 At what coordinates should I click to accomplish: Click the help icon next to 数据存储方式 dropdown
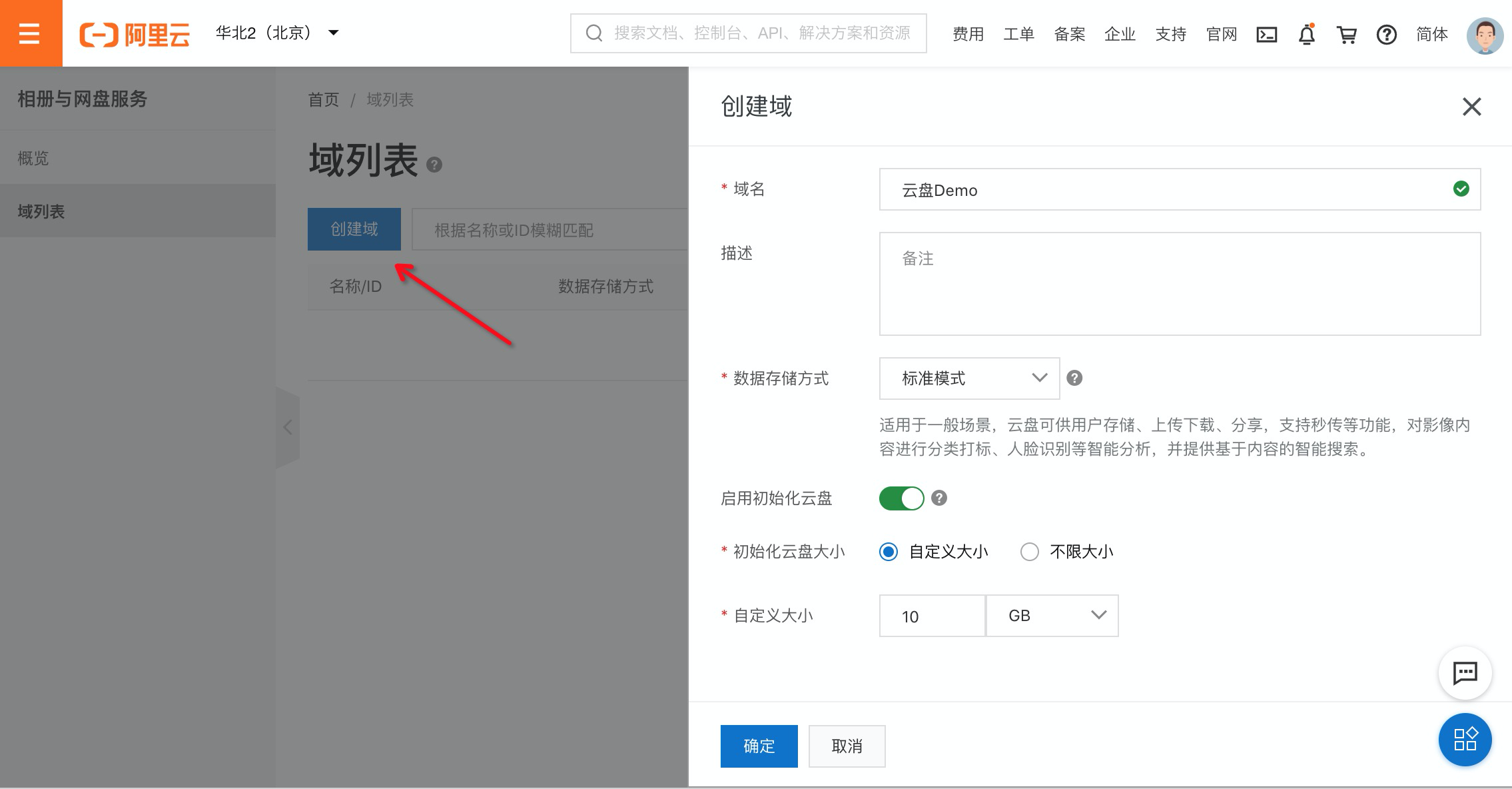point(1074,379)
